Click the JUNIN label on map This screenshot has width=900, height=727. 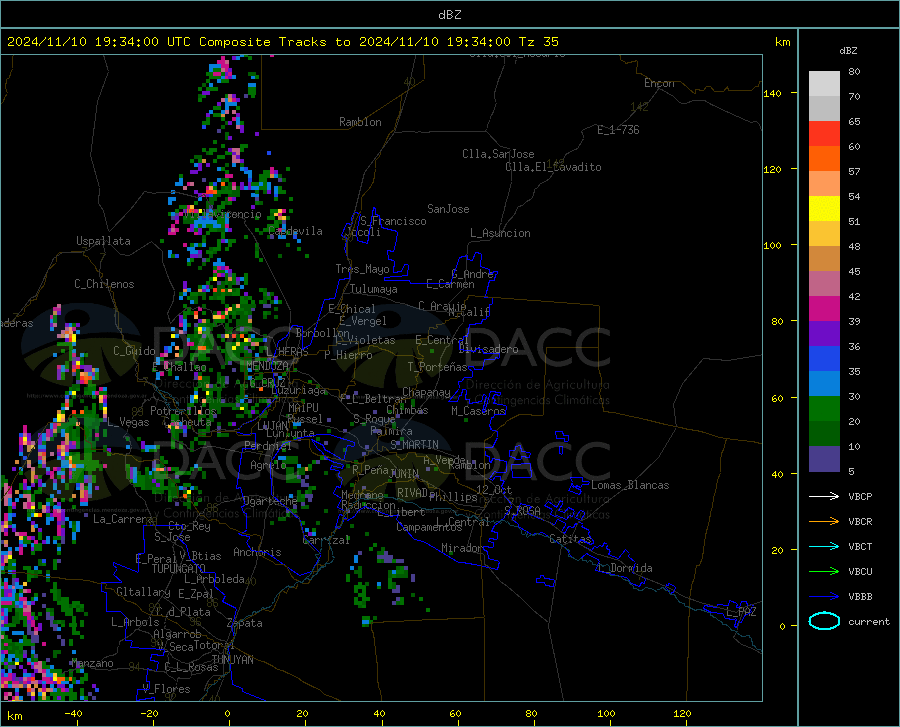coord(404,473)
